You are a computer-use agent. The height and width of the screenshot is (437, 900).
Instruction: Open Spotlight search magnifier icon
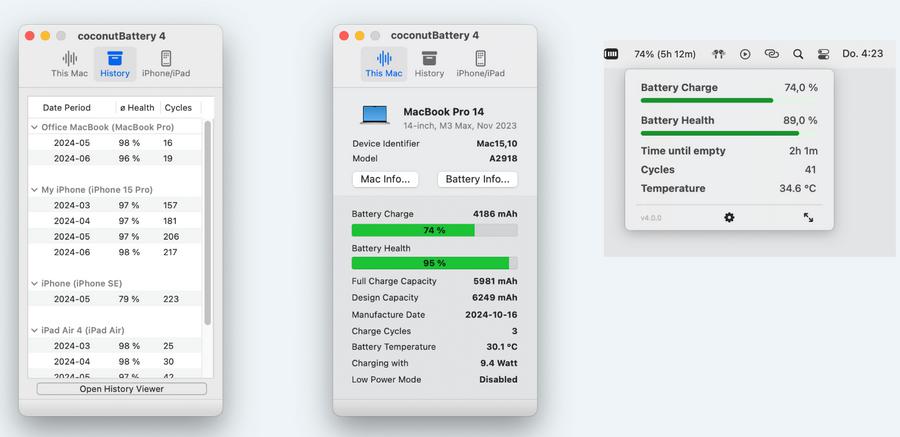click(x=798, y=54)
